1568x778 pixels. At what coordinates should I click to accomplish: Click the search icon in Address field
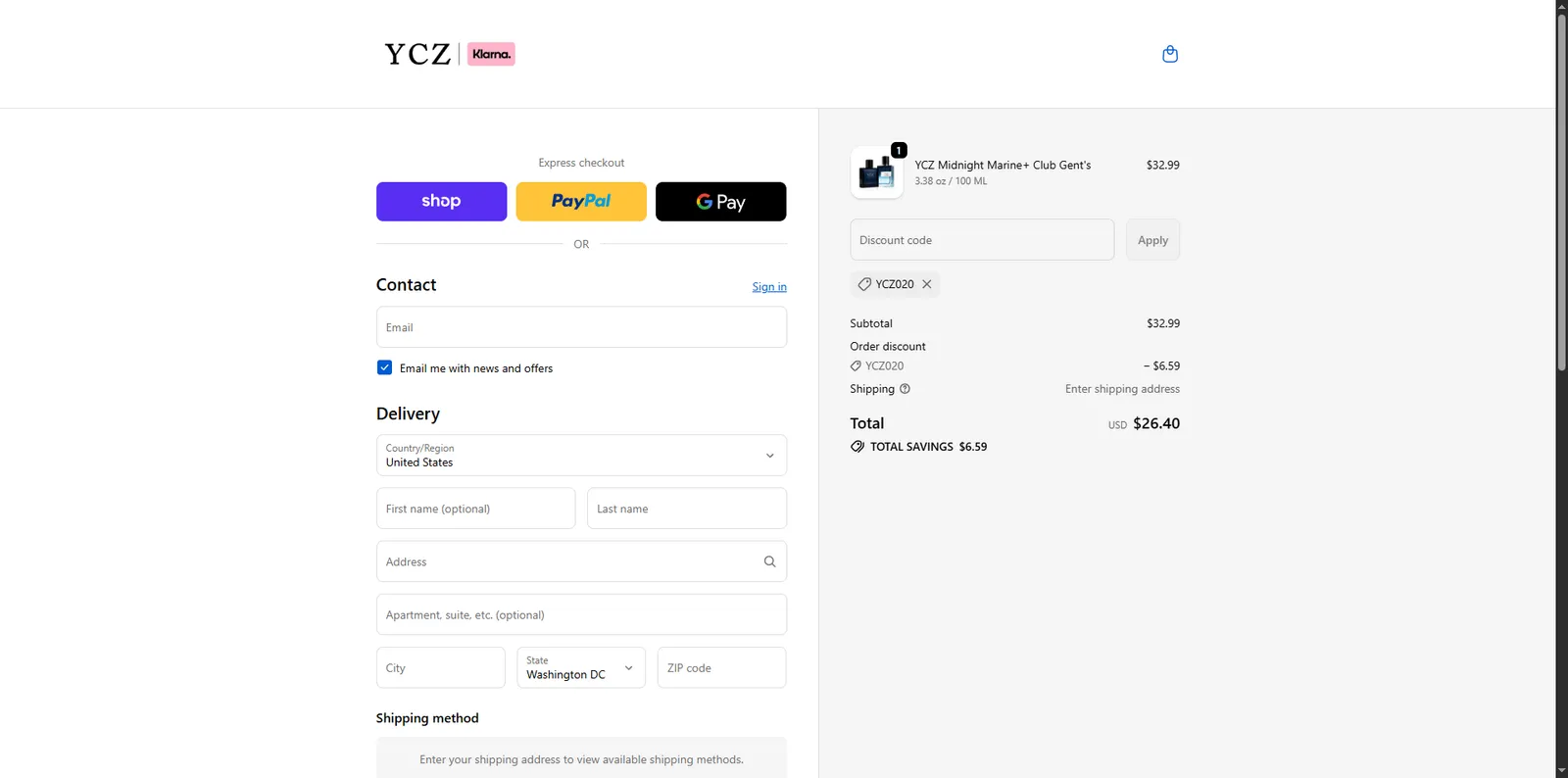click(x=769, y=561)
